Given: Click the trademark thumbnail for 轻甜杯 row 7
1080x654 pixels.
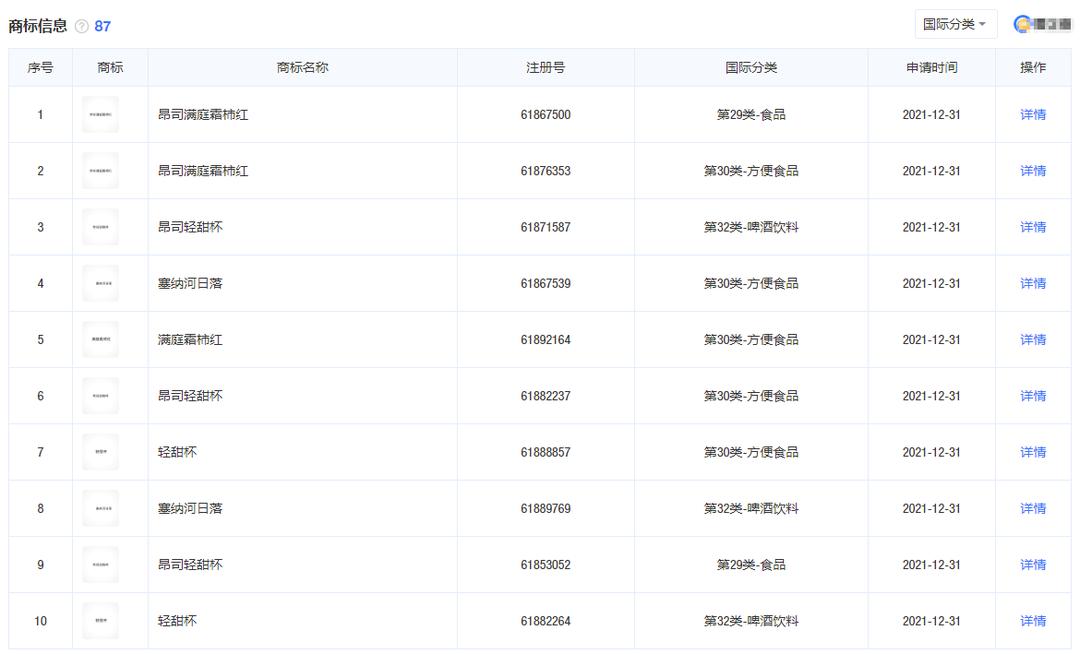Looking at the screenshot, I should click(x=101, y=452).
